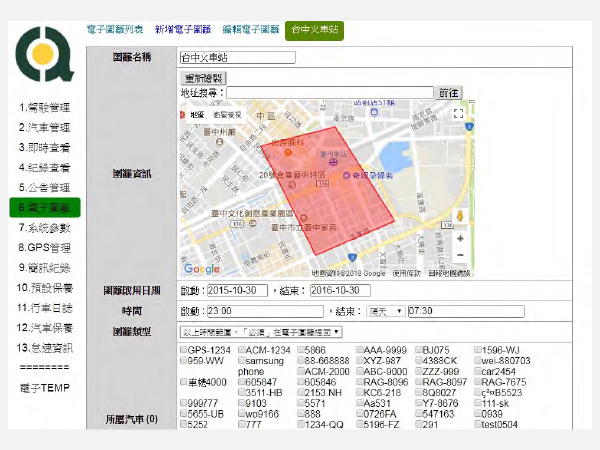Click the start date field 2015-10-30
This screenshot has width=600, height=450.
coord(237,290)
